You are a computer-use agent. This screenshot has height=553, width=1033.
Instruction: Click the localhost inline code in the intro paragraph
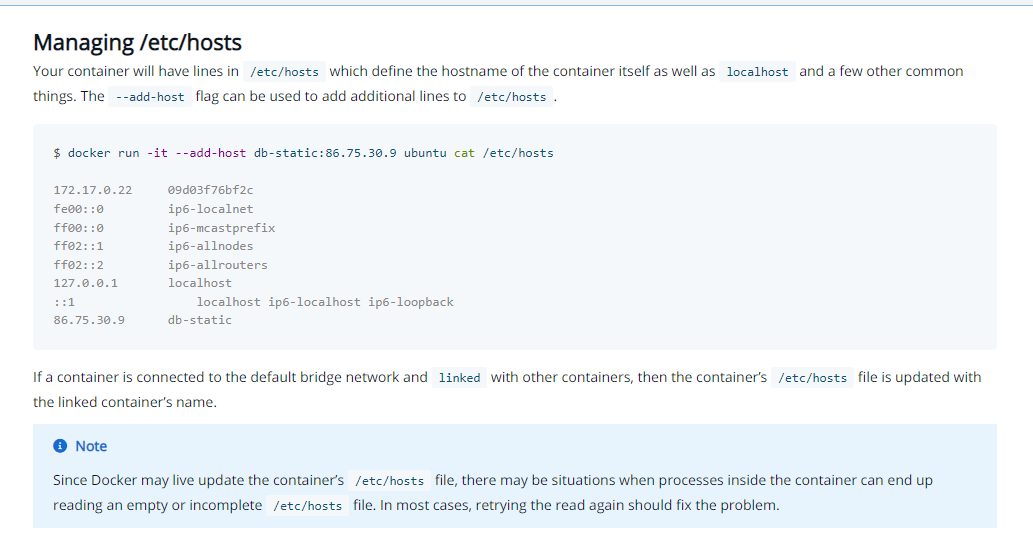point(757,72)
